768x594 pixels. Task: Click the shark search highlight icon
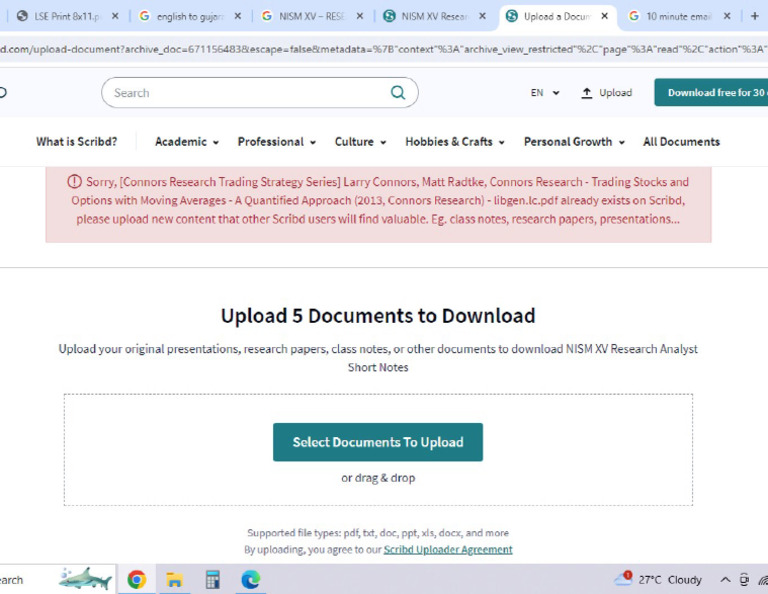[x=85, y=579]
